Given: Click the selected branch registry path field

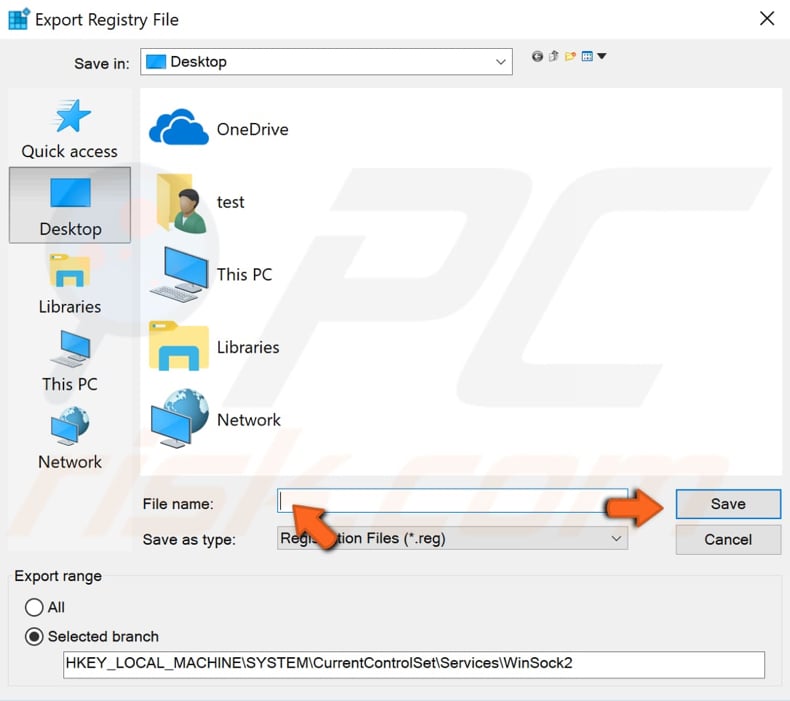Looking at the screenshot, I should [x=414, y=664].
